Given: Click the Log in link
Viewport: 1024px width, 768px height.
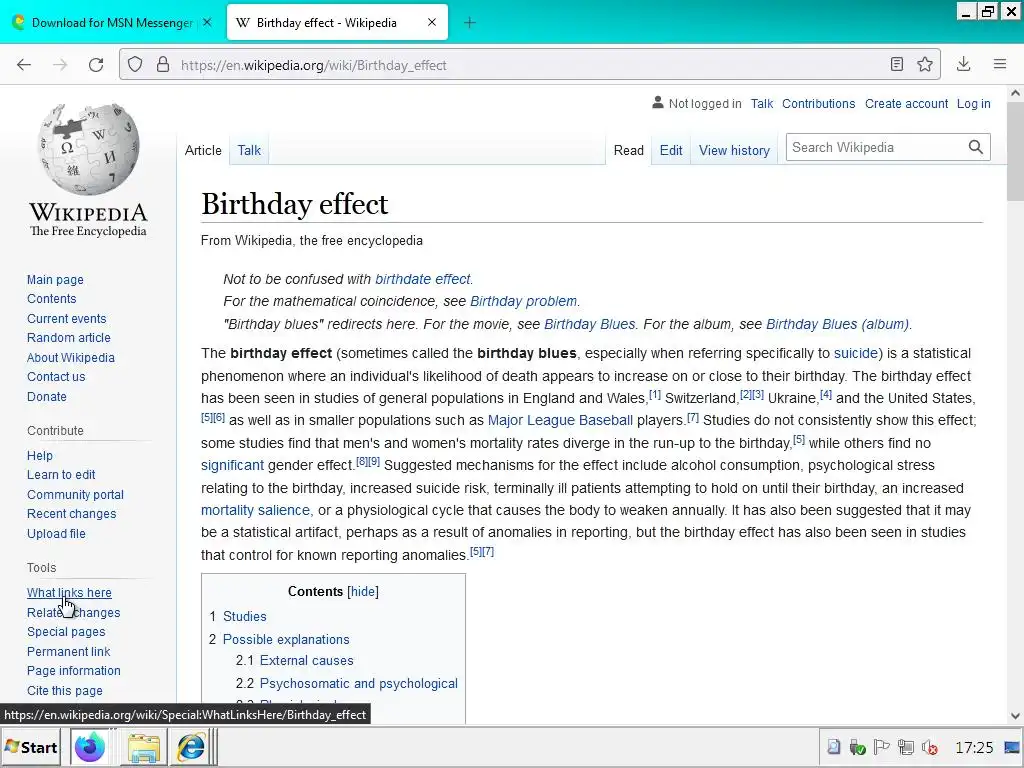Looking at the screenshot, I should pos(973,103).
